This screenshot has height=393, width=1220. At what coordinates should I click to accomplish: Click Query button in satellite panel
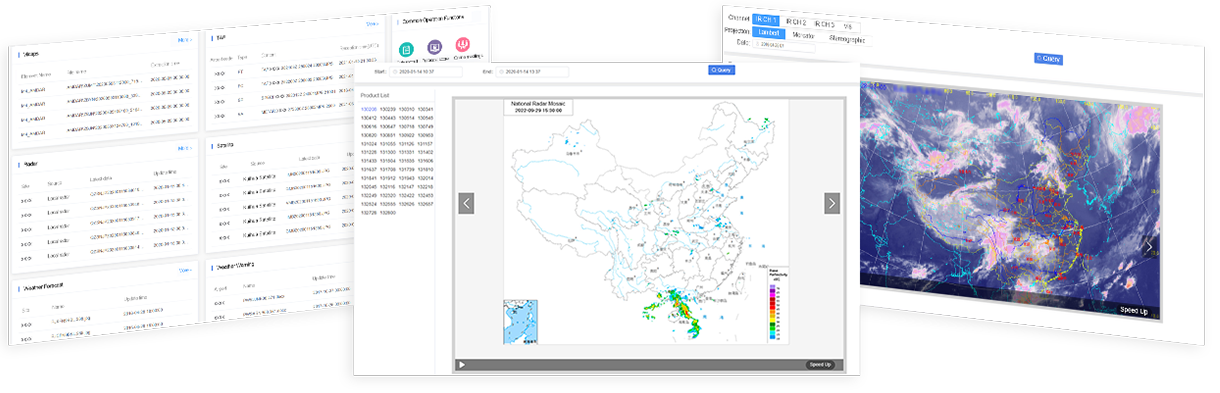[1047, 59]
